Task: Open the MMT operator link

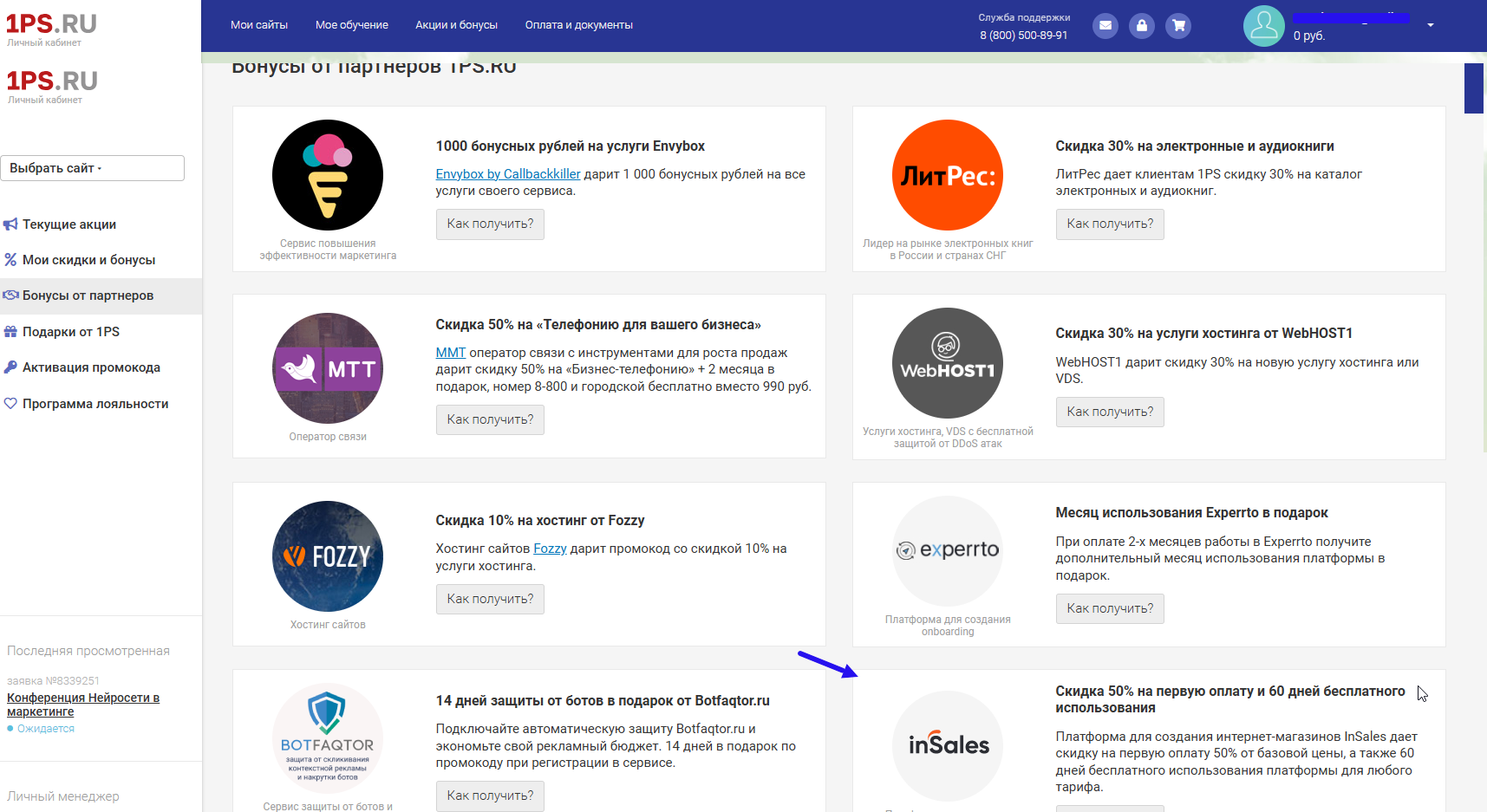Action: click(x=451, y=353)
